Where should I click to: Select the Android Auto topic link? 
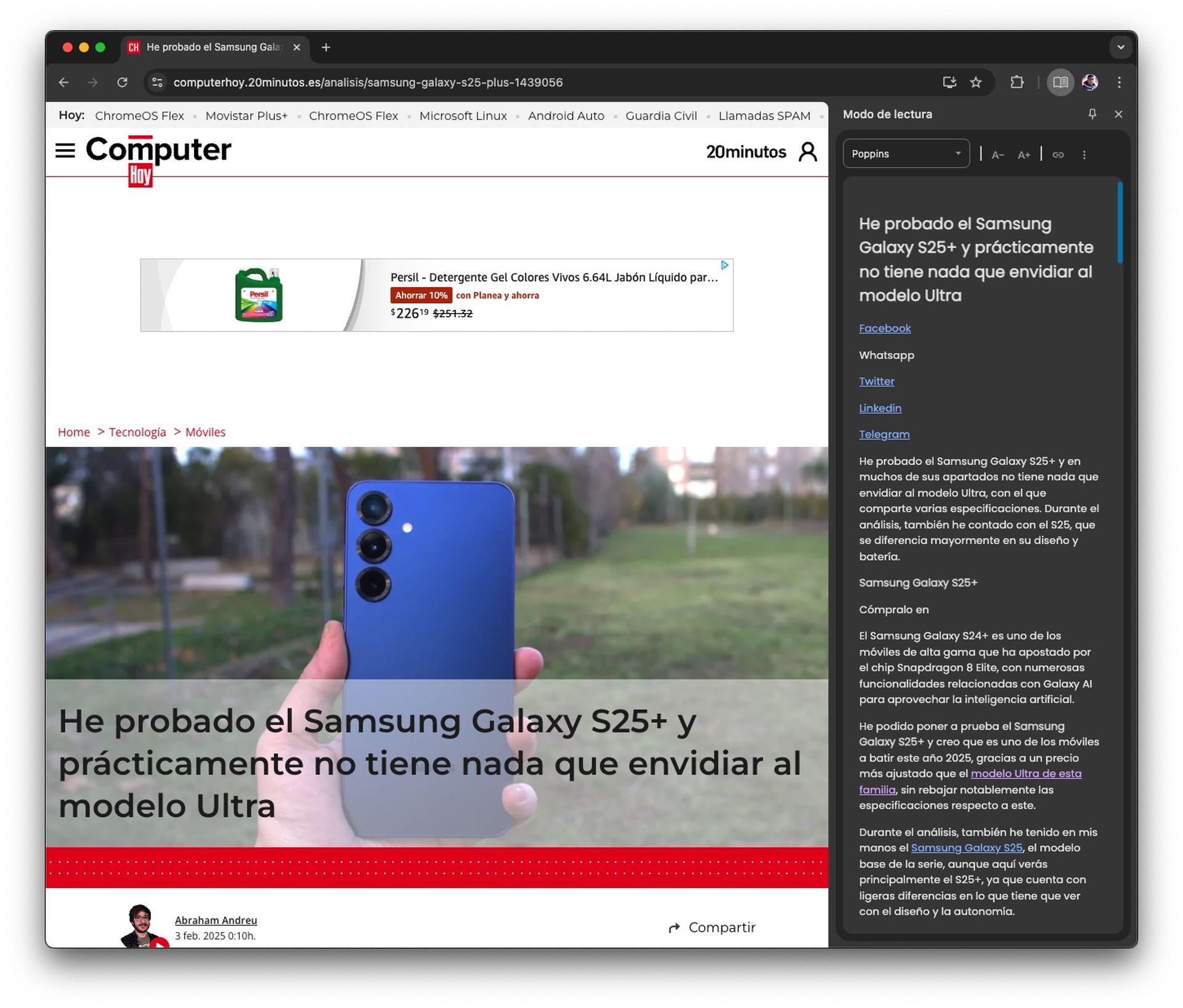pos(566,116)
